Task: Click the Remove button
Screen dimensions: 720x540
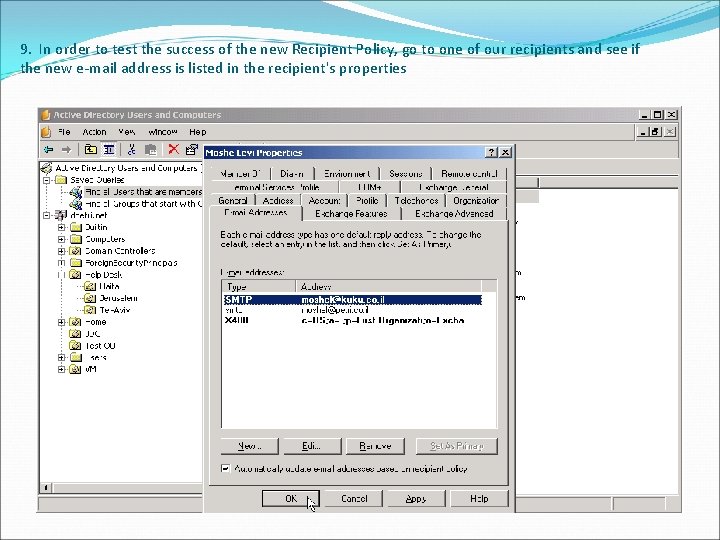Action: pos(375,446)
